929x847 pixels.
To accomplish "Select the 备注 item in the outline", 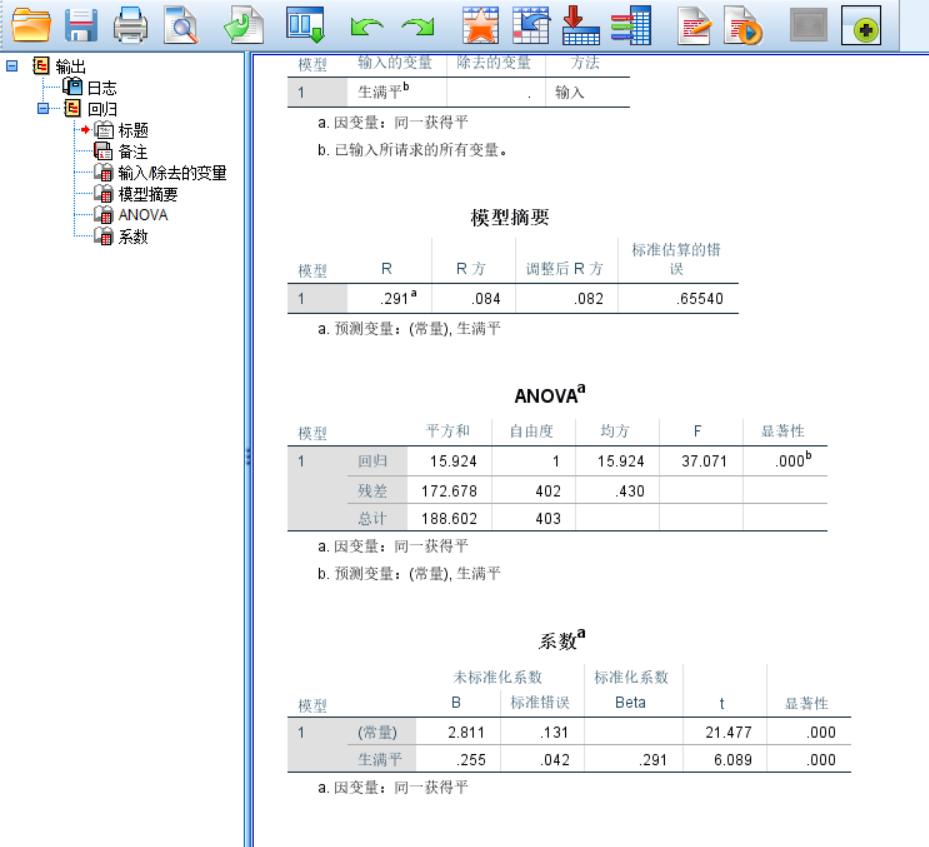I will 133,152.
